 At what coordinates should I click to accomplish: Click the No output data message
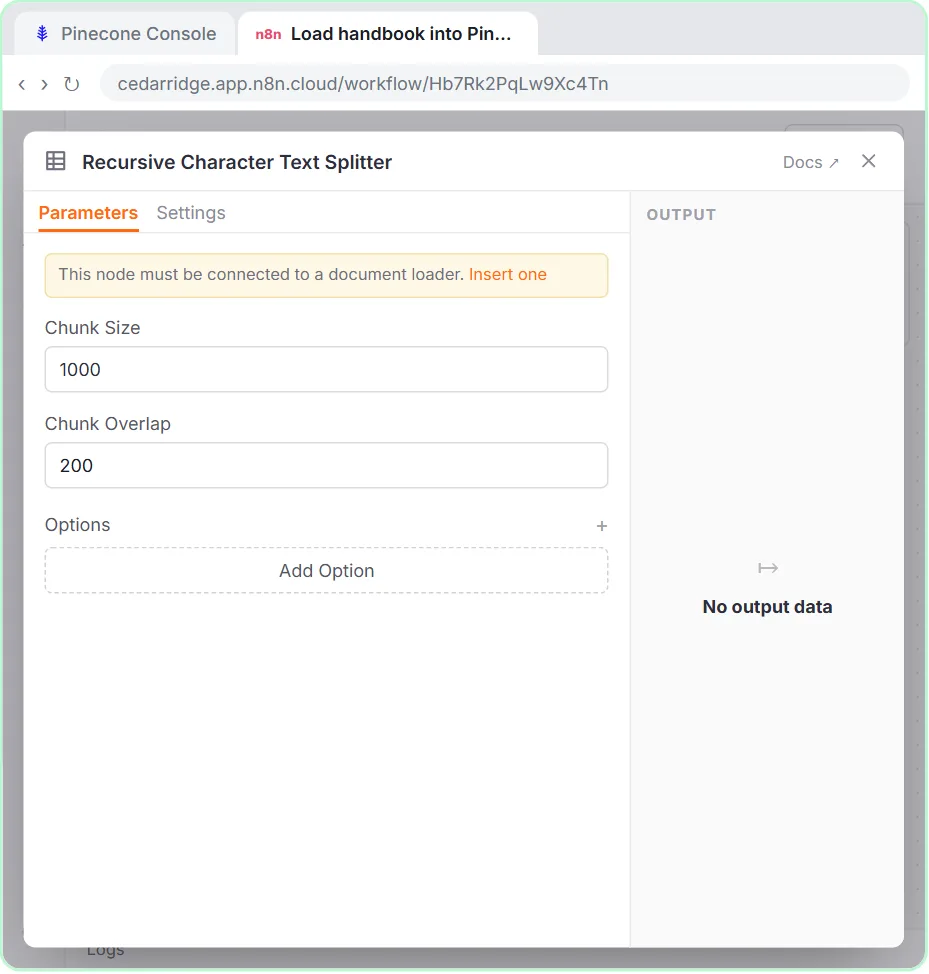tap(767, 607)
